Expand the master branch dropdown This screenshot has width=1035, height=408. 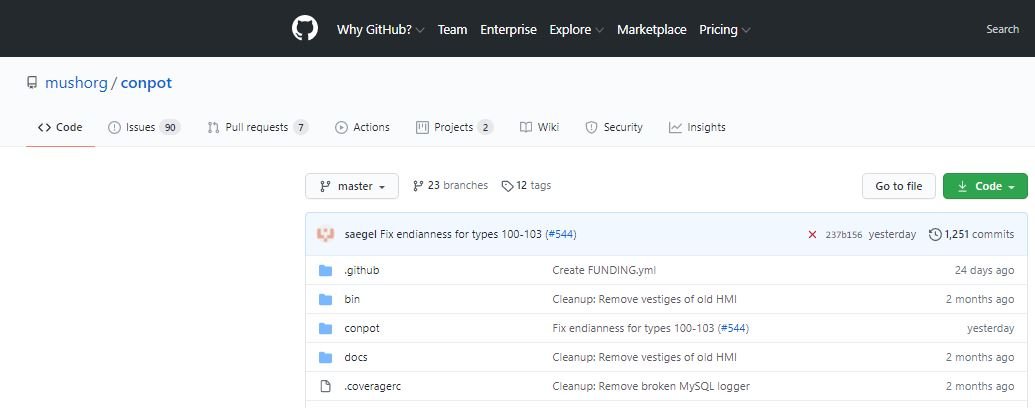(352, 186)
